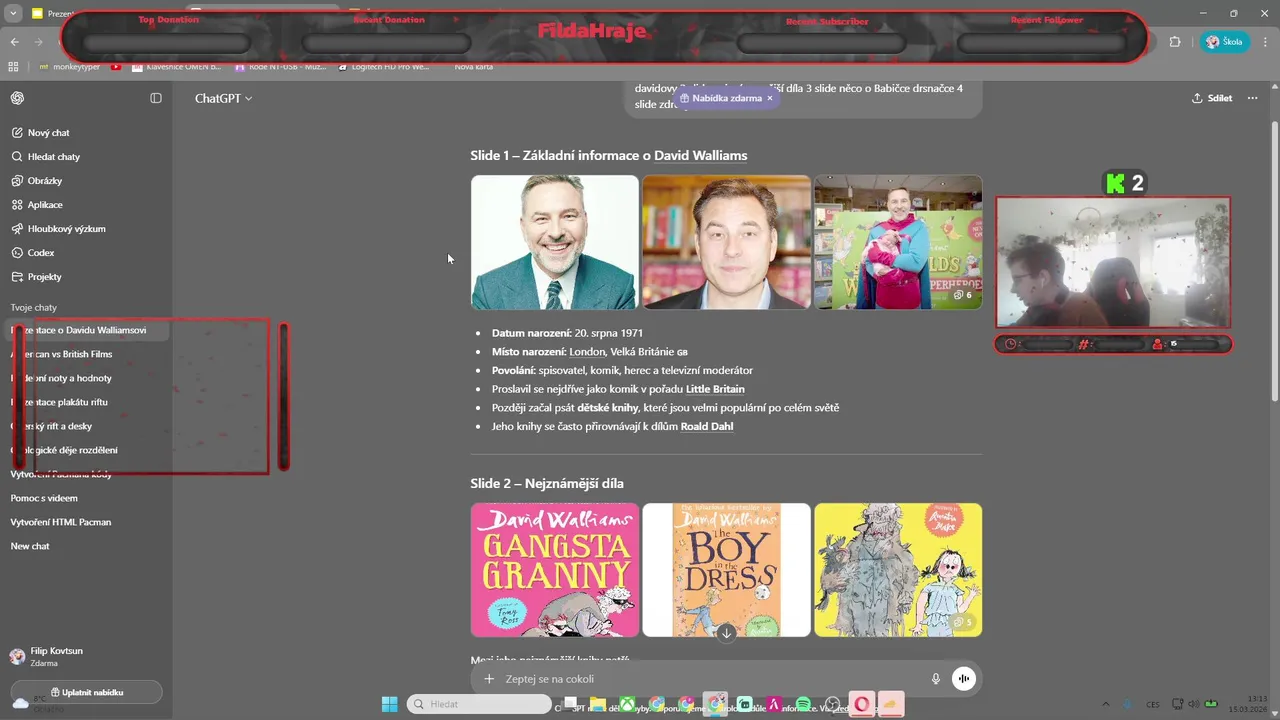Open the yellow book cover with 5-image badge
The image size is (1280, 720).
(898, 570)
